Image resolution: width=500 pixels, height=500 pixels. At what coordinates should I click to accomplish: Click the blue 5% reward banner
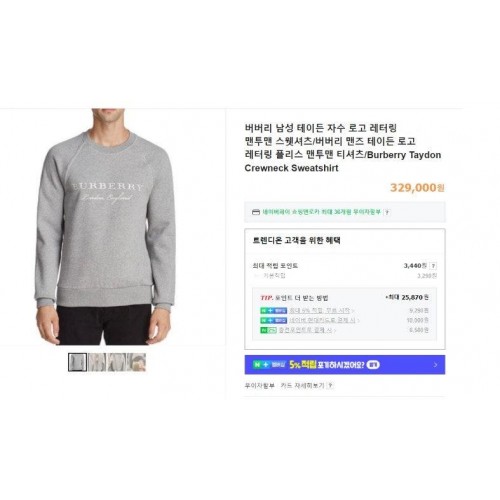click(345, 365)
